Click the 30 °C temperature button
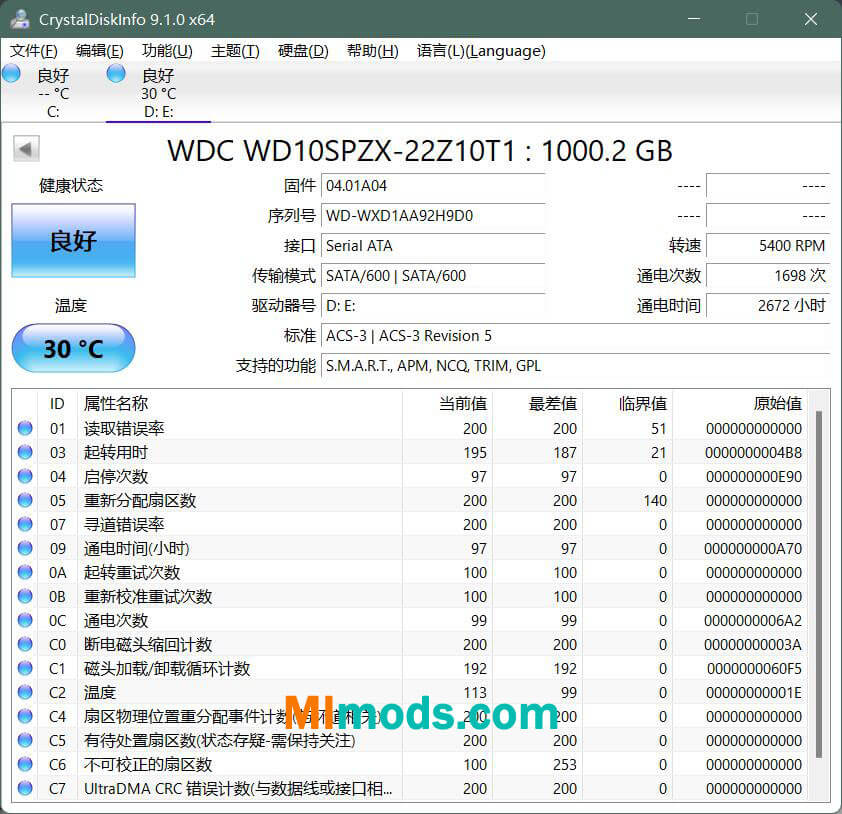The image size is (842, 814). [74, 348]
